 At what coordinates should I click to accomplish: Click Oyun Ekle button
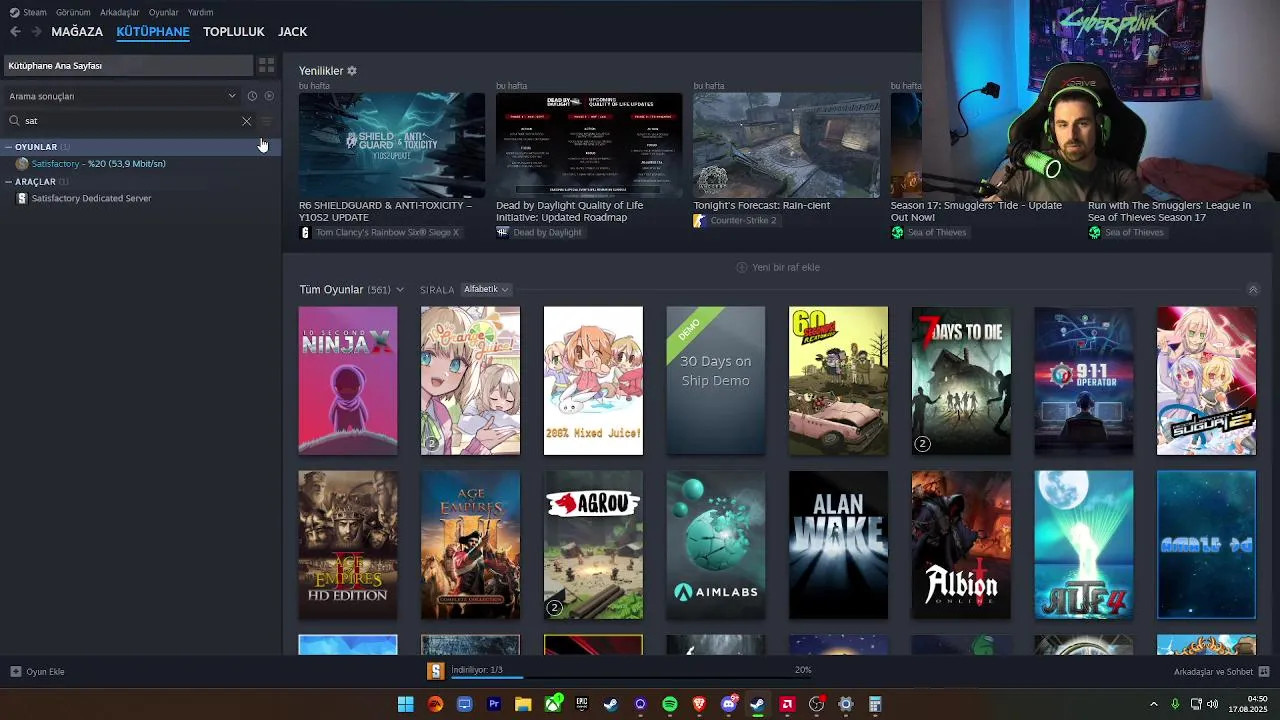point(38,672)
